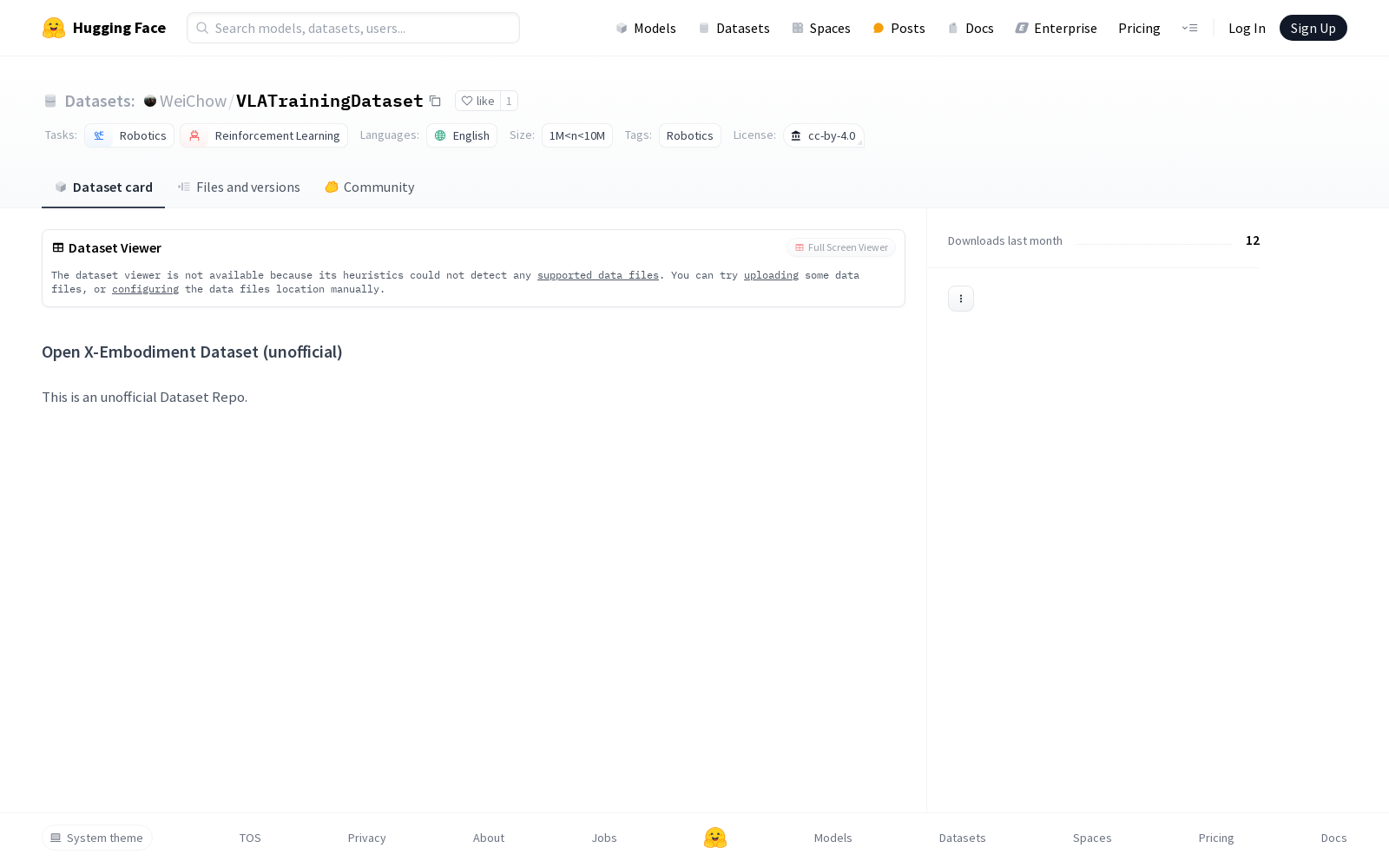Click TOS in the footer

pyautogui.click(x=250, y=838)
